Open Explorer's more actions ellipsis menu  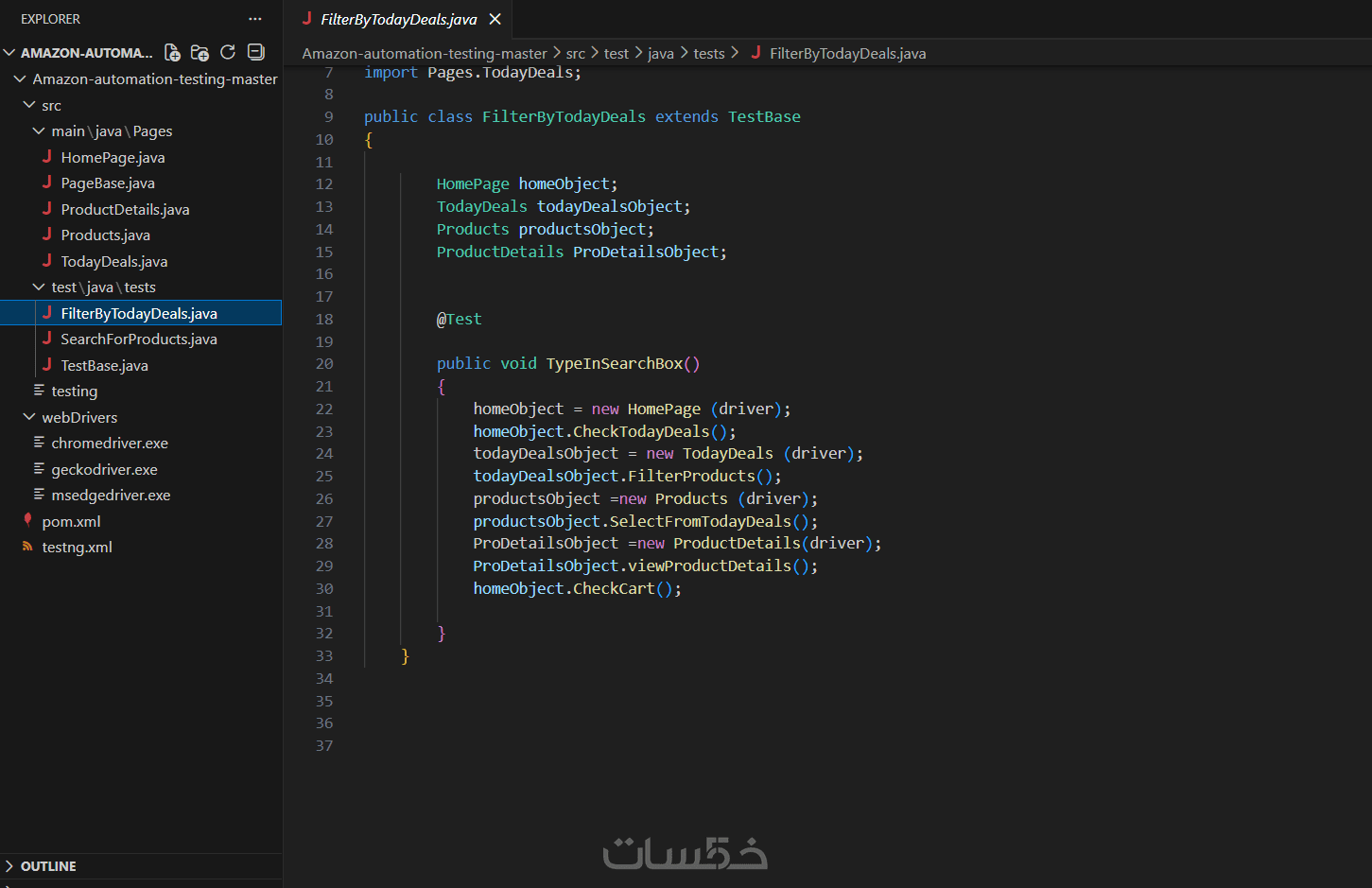(255, 19)
